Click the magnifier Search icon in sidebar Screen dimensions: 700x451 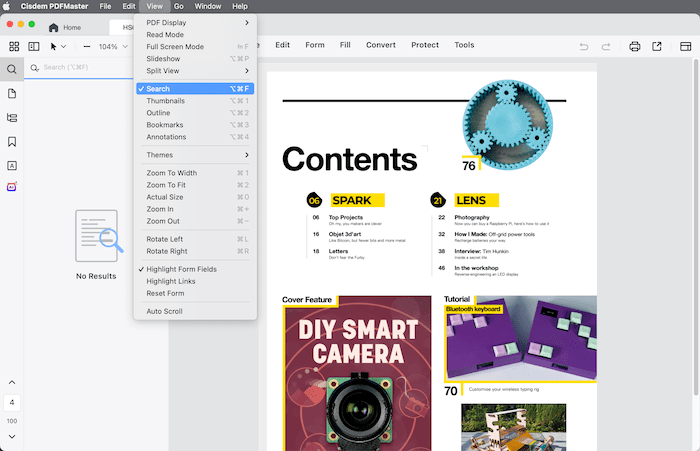point(12,69)
